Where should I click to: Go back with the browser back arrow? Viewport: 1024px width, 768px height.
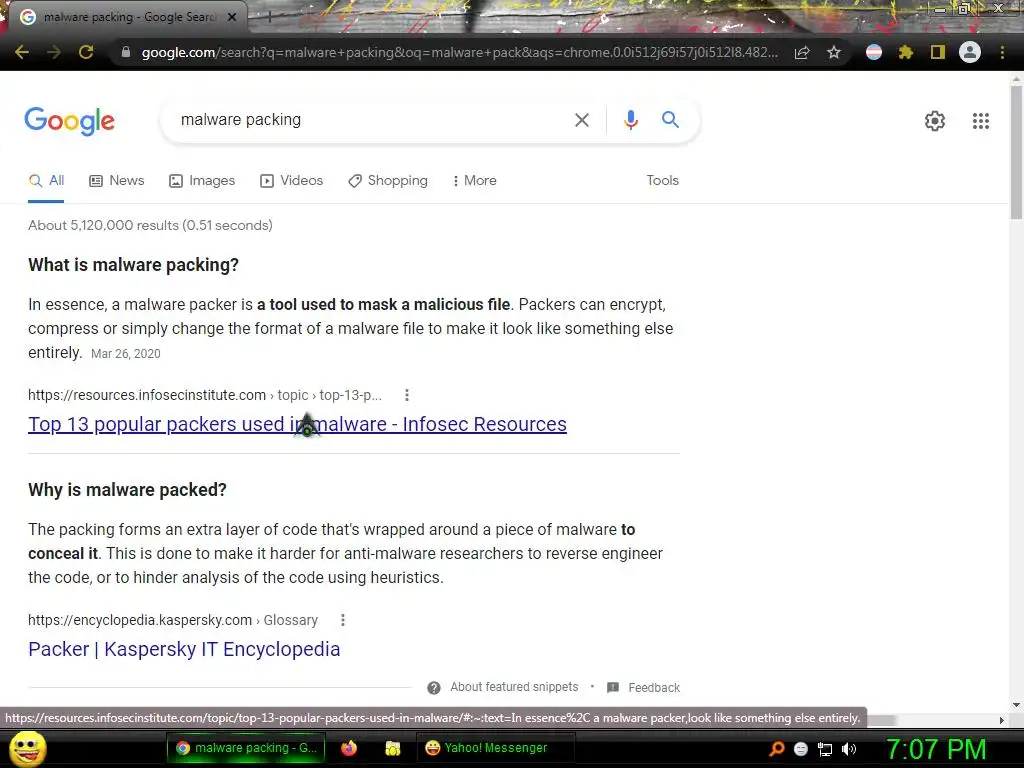[22, 52]
